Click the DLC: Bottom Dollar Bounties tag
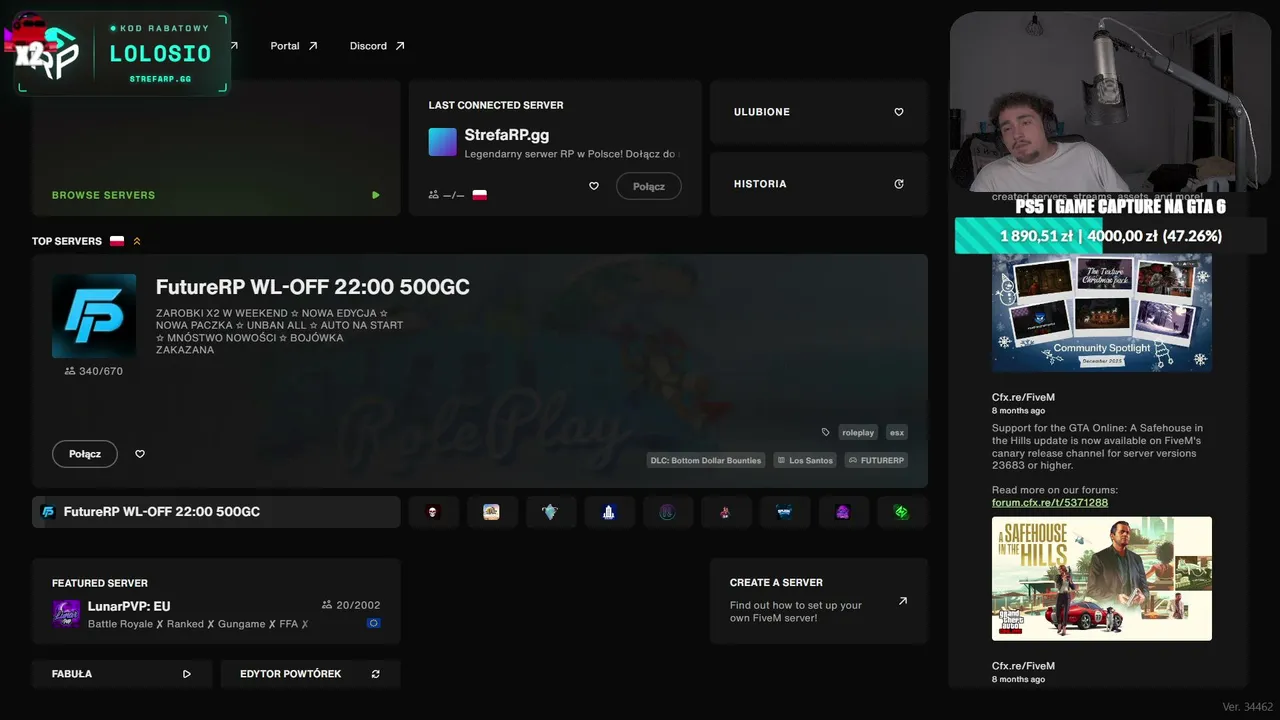This screenshot has width=1280, height=720. pyautogui.click(x=706, y=460)
